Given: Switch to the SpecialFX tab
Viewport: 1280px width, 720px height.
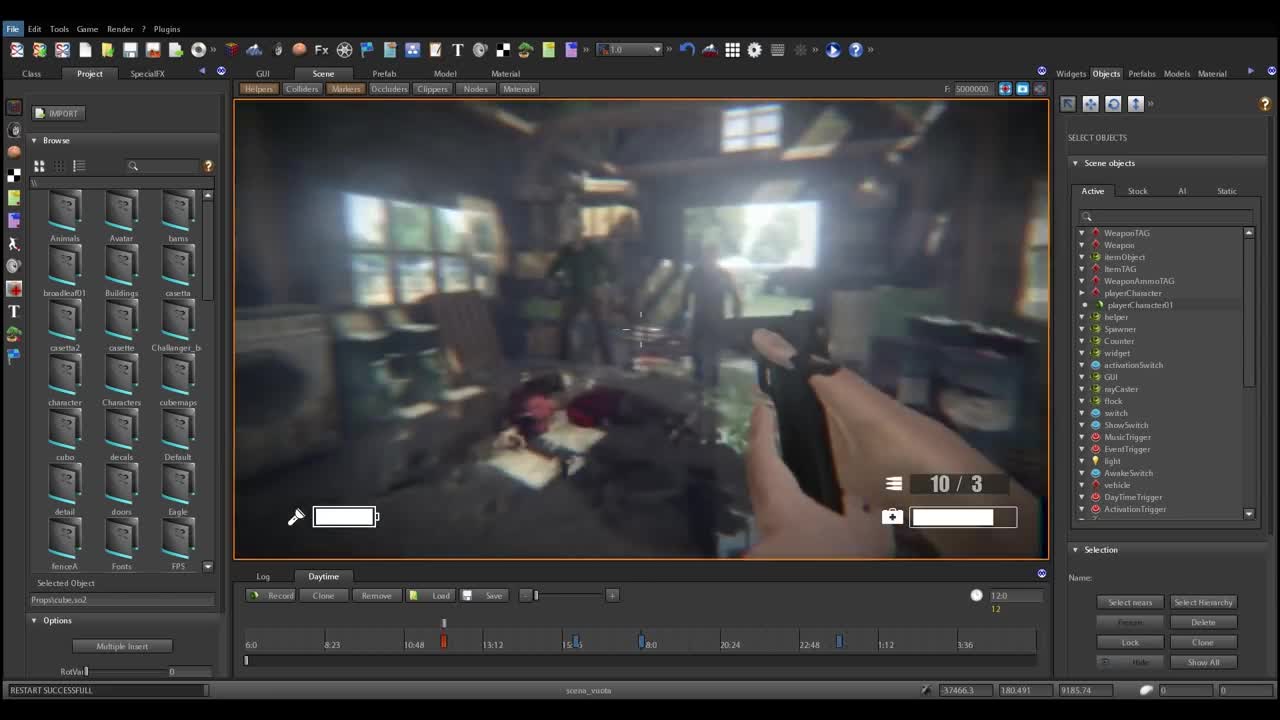Looking at the screenshot, I should click(x=148, y=74).
